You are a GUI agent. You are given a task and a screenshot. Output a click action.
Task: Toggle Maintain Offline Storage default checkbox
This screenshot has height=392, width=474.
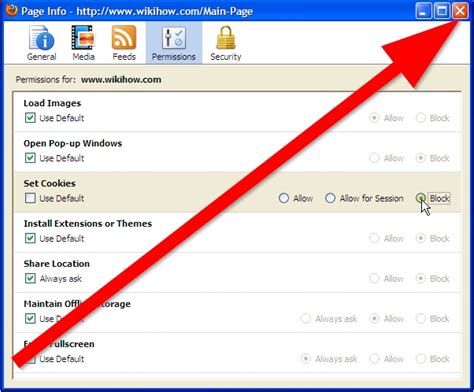(30, 318)
